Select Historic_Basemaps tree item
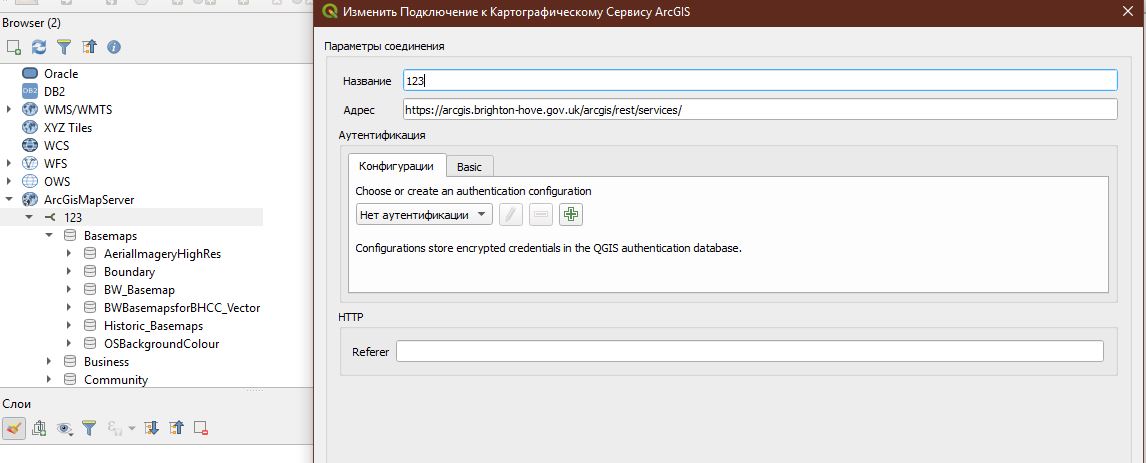The height and width of the screenshot is (463, 1146). 153,325
